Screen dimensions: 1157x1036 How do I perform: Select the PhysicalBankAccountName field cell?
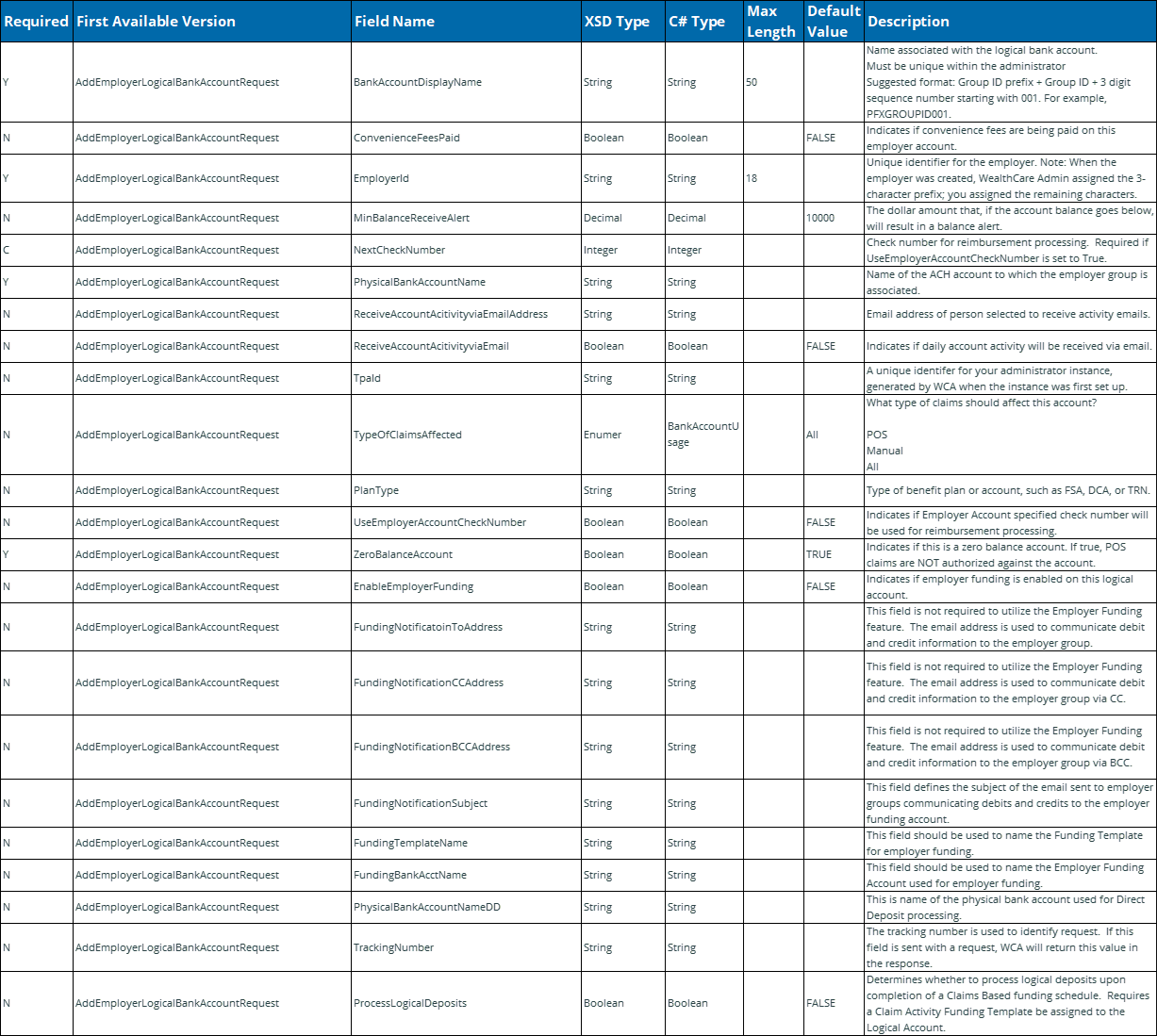(x=466, y=282)
